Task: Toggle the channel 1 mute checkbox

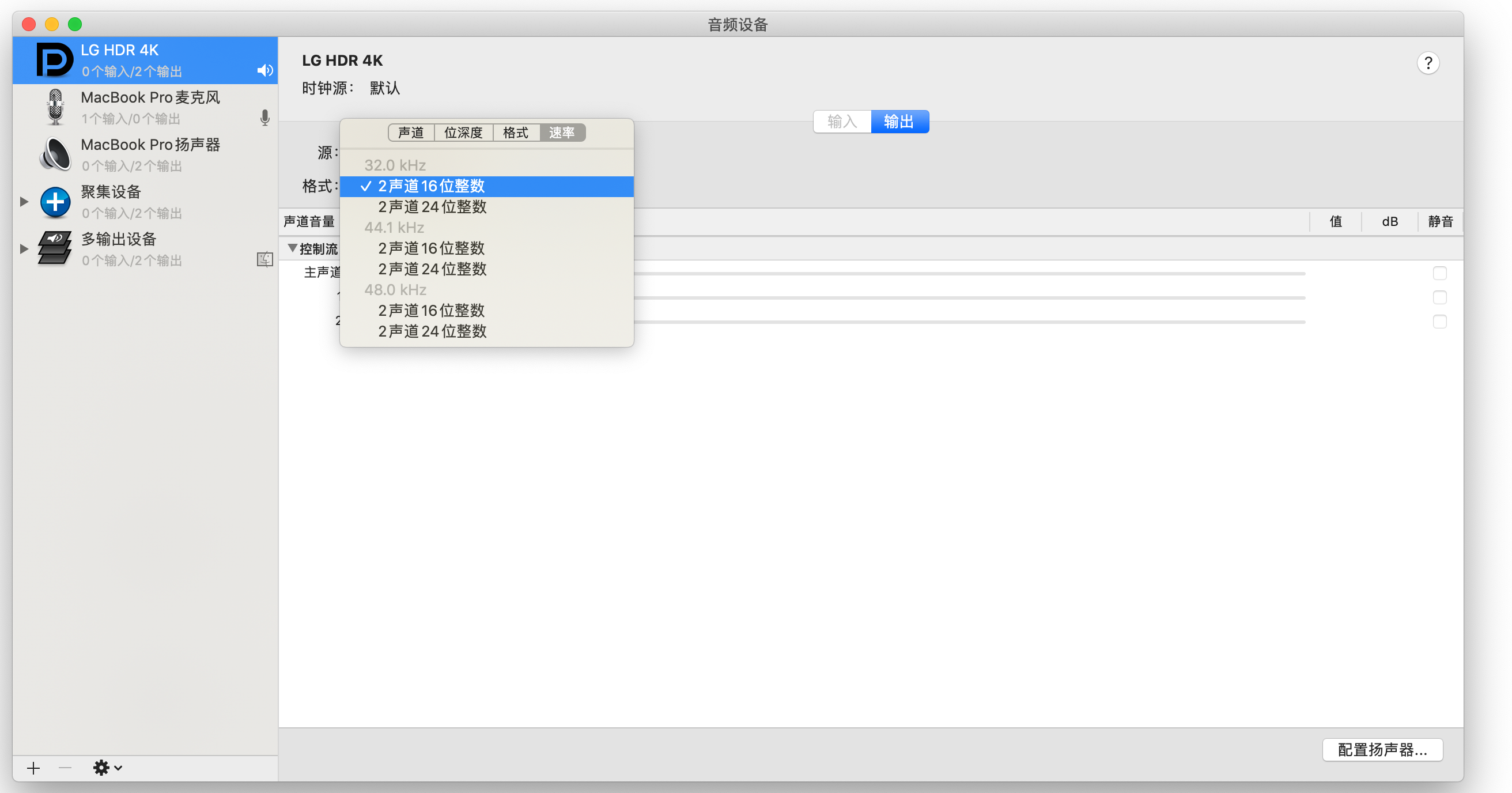Action: click(x=1439, y=297)
